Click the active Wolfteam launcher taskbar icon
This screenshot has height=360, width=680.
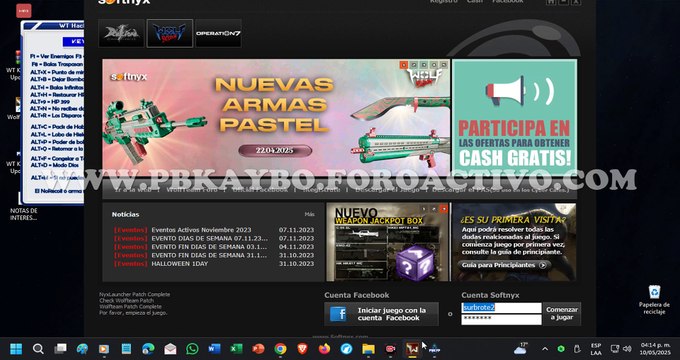[x=412, y=349]
